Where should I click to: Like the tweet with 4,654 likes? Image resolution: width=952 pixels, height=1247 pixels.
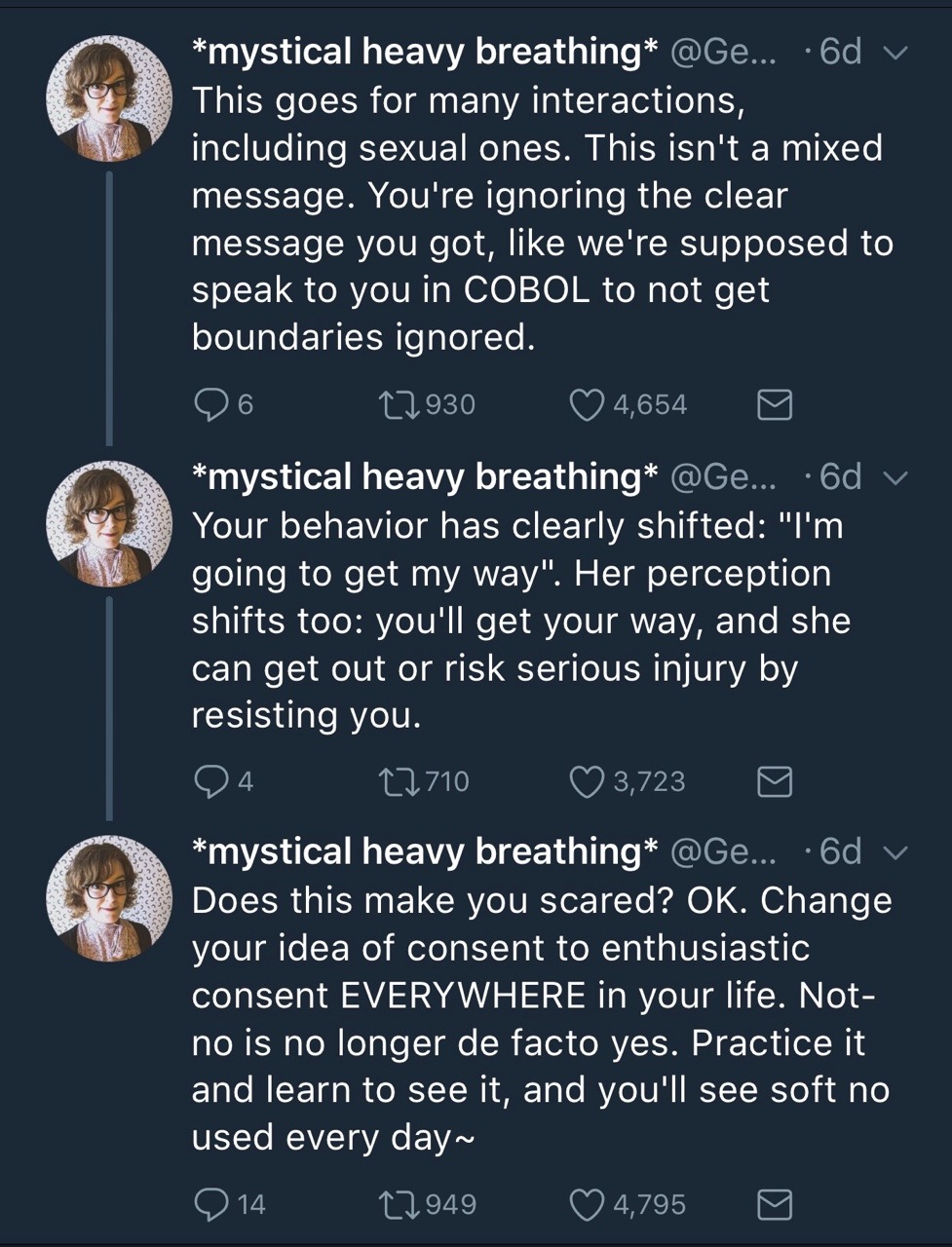587,404
